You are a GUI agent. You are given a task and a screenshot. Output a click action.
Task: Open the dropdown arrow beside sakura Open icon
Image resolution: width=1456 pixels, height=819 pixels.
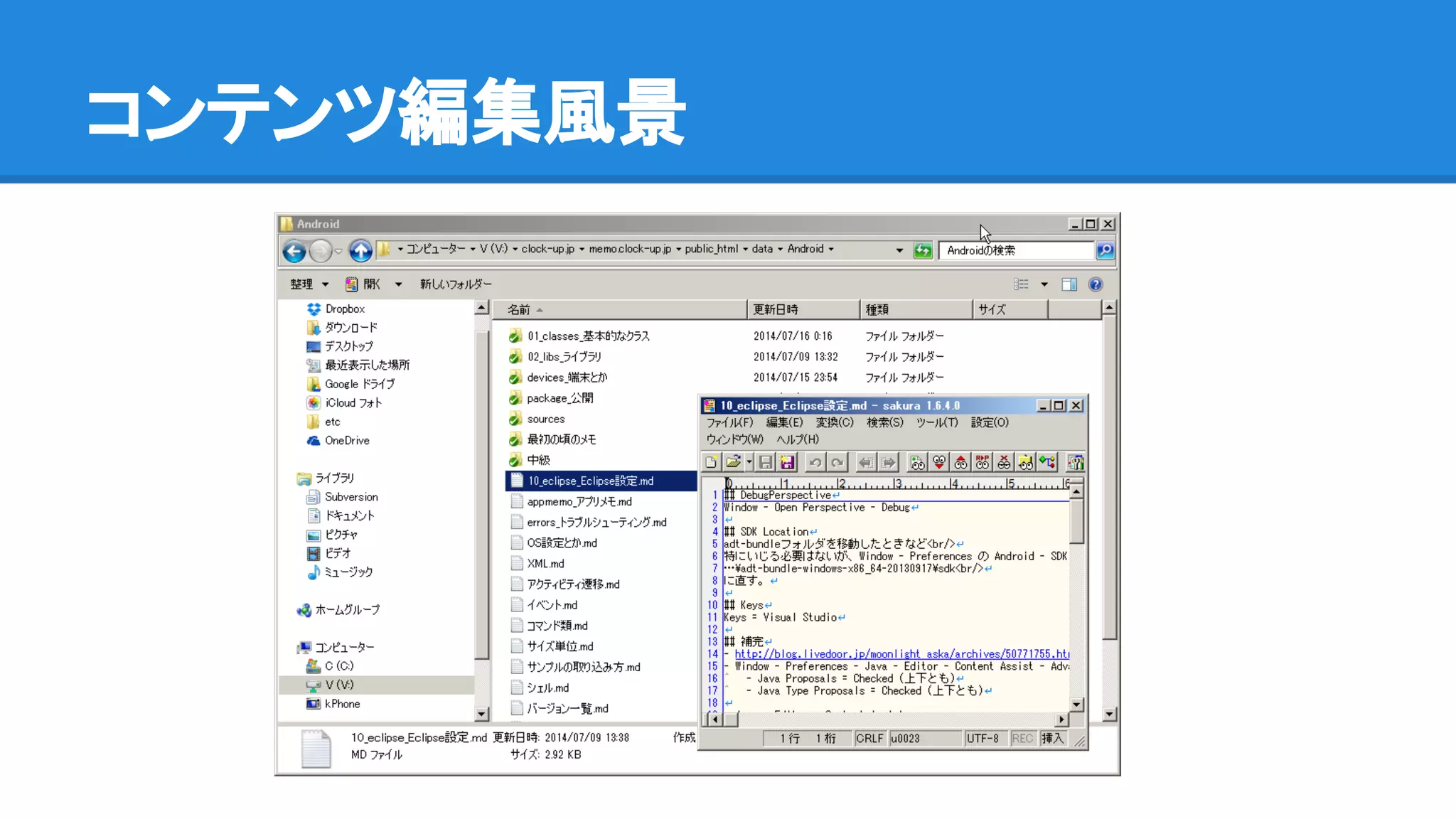pos(749,463)
